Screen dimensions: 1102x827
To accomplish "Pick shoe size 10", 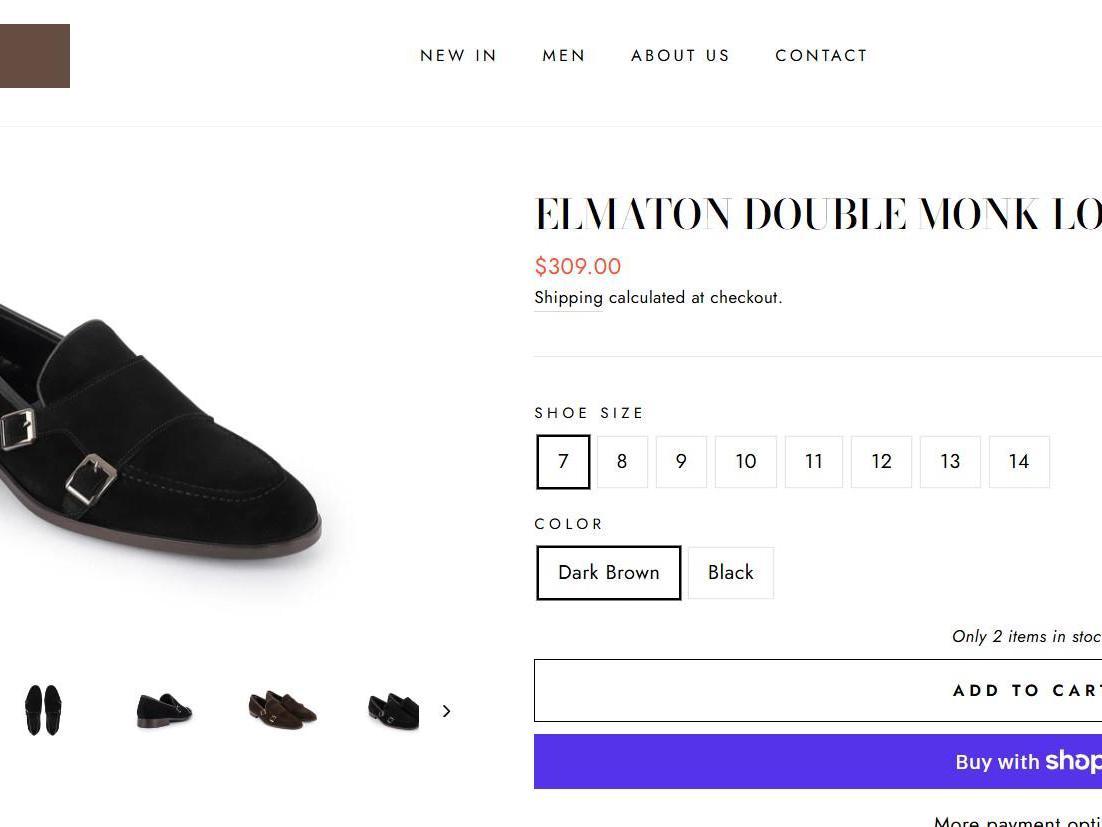I will (746, 462).
